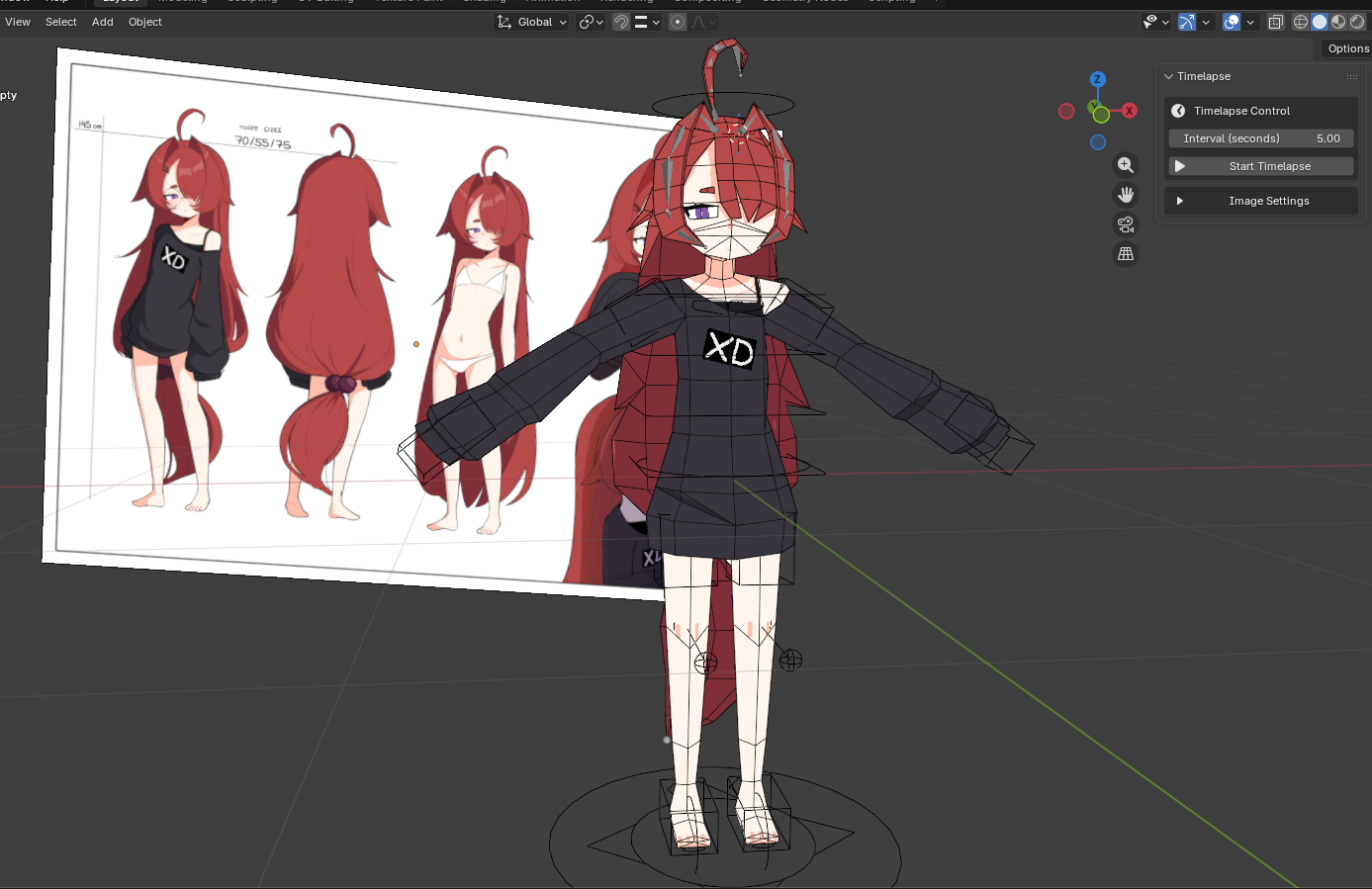Image resolution: width=1372 pixels, height=889 pixels.
Task: Toggle the camera view button
Action: click(1126, 224)
